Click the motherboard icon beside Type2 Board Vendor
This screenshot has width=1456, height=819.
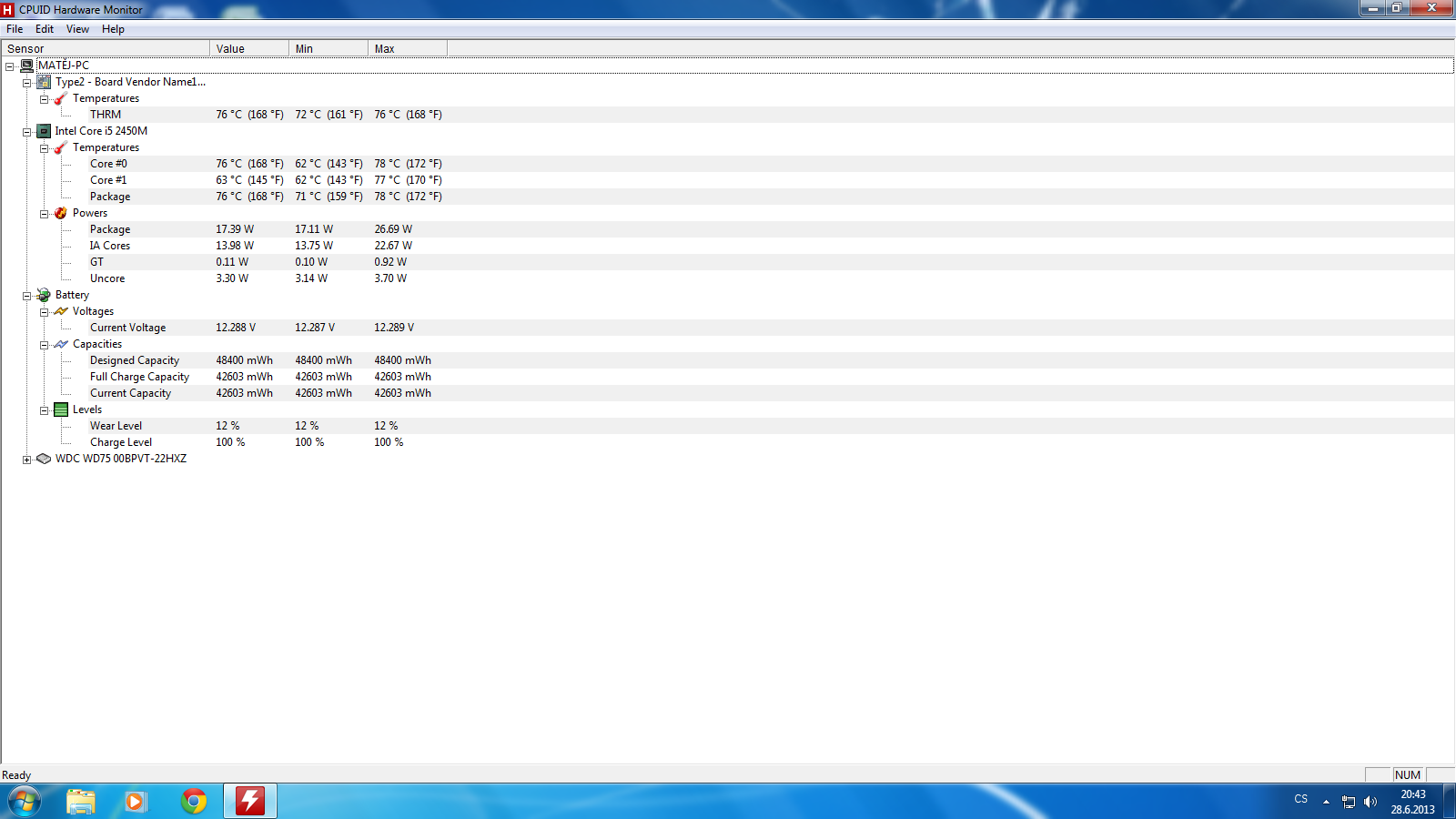(x=44, y=82)
